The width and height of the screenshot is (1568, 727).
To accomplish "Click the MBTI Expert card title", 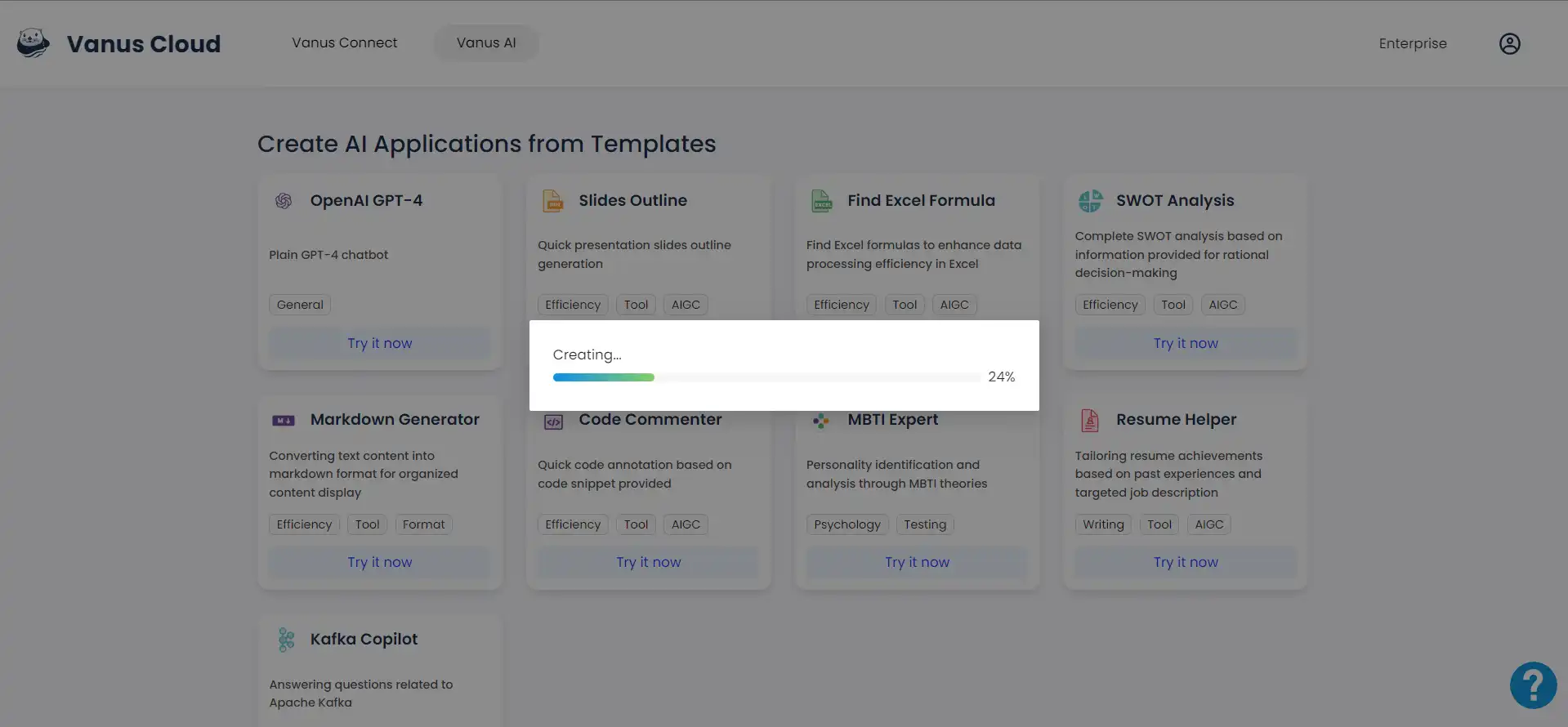I will (892, 419).
